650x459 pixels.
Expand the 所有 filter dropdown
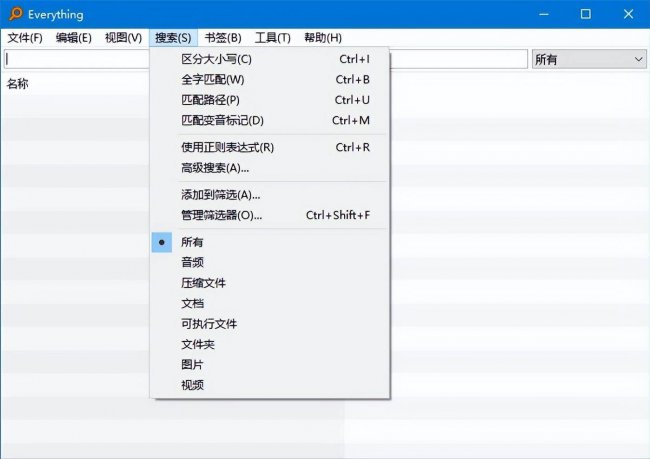pyautogui.click(x=589, y=59)
